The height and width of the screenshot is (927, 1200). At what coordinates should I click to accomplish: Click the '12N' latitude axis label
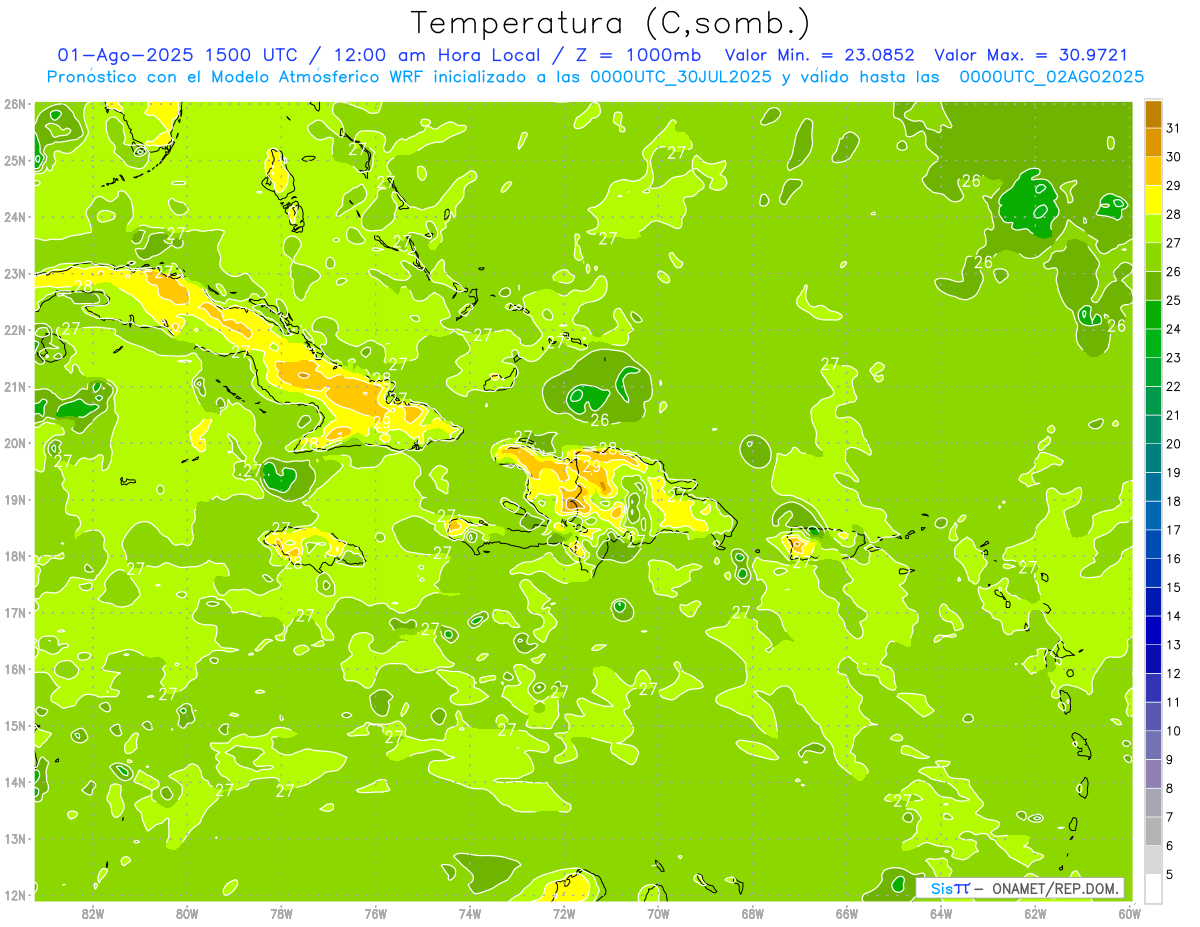click(15, 895)
